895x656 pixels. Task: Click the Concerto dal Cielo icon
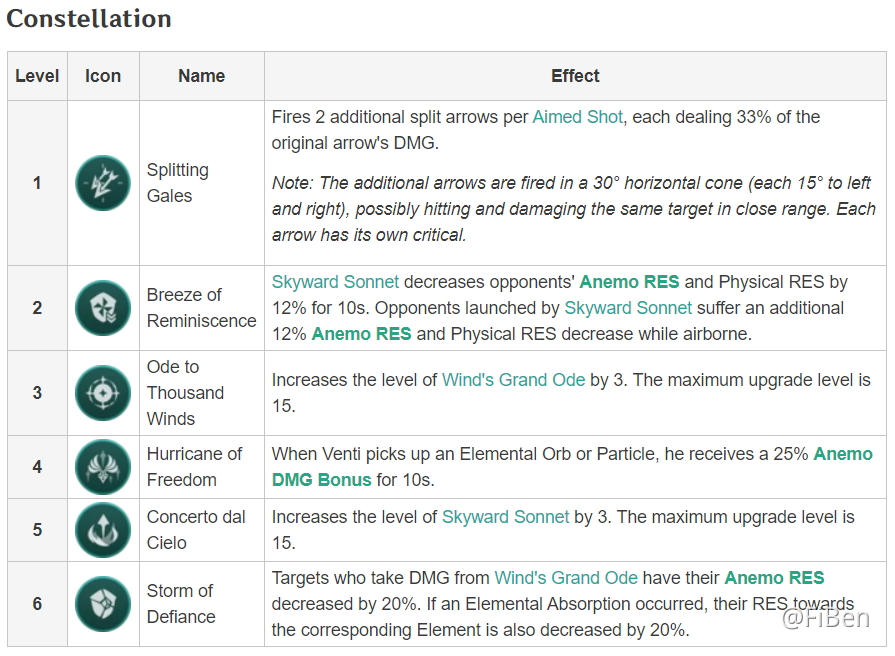(103, 530)
